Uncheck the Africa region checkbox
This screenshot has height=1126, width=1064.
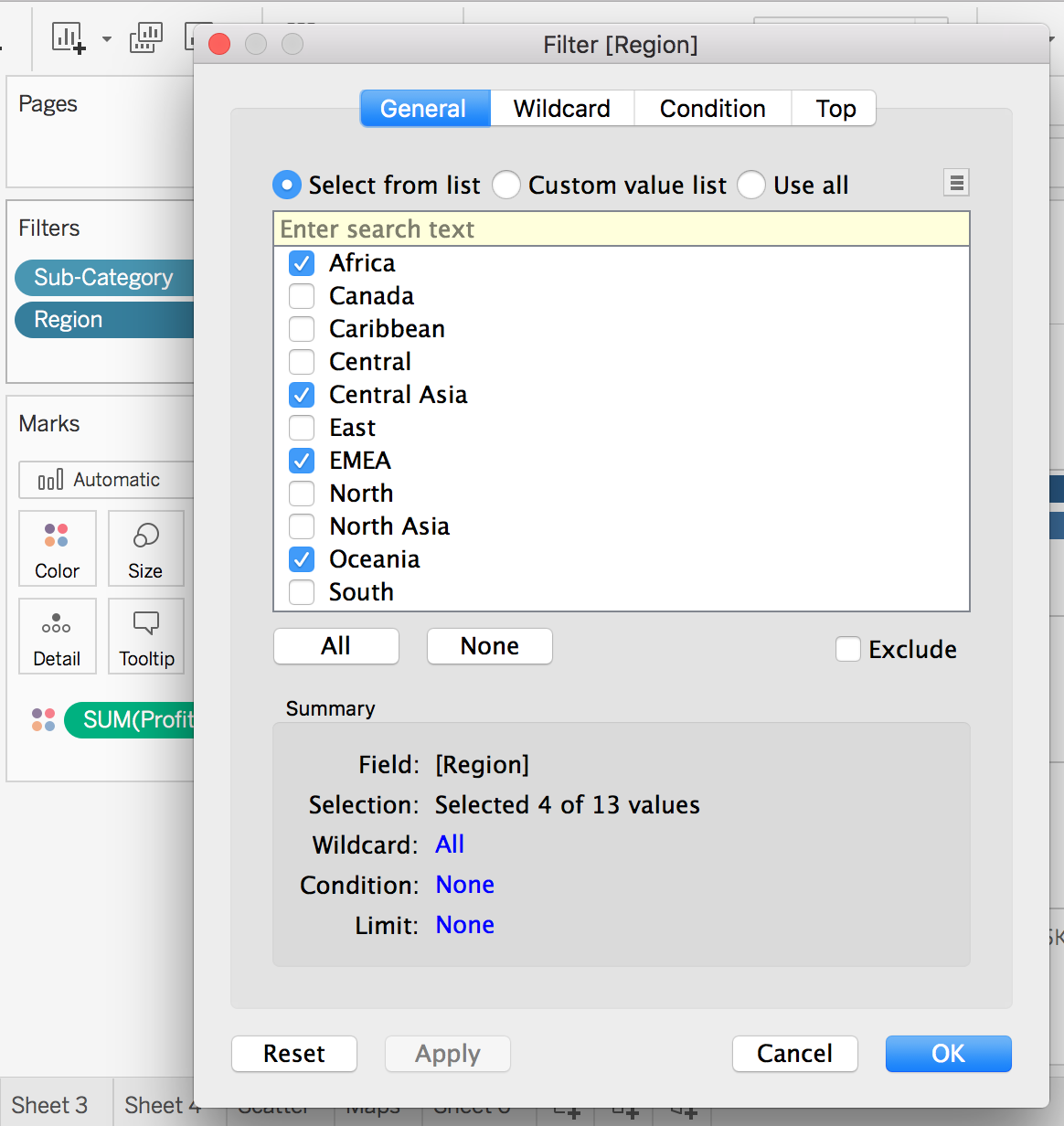[302, 263]
